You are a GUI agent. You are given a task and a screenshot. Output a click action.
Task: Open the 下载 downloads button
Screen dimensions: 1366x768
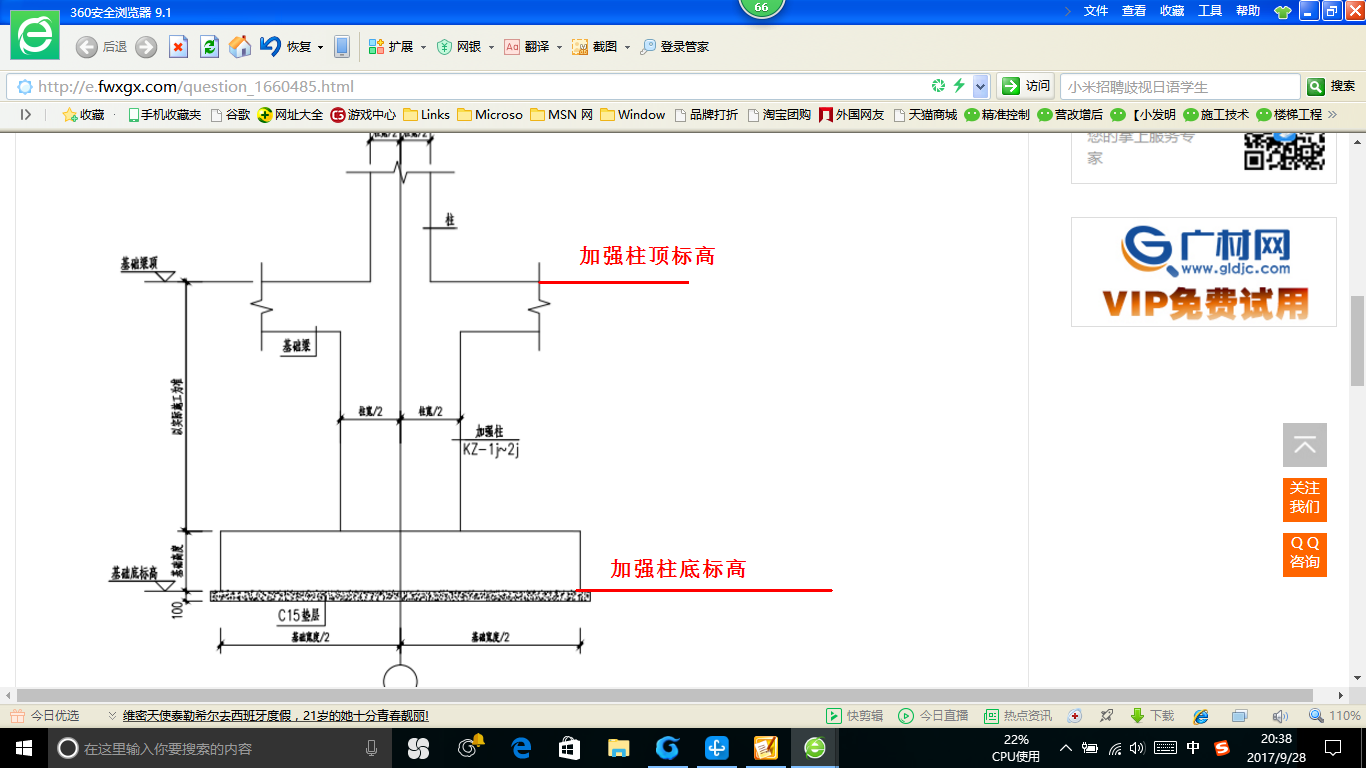point(1152,716)
